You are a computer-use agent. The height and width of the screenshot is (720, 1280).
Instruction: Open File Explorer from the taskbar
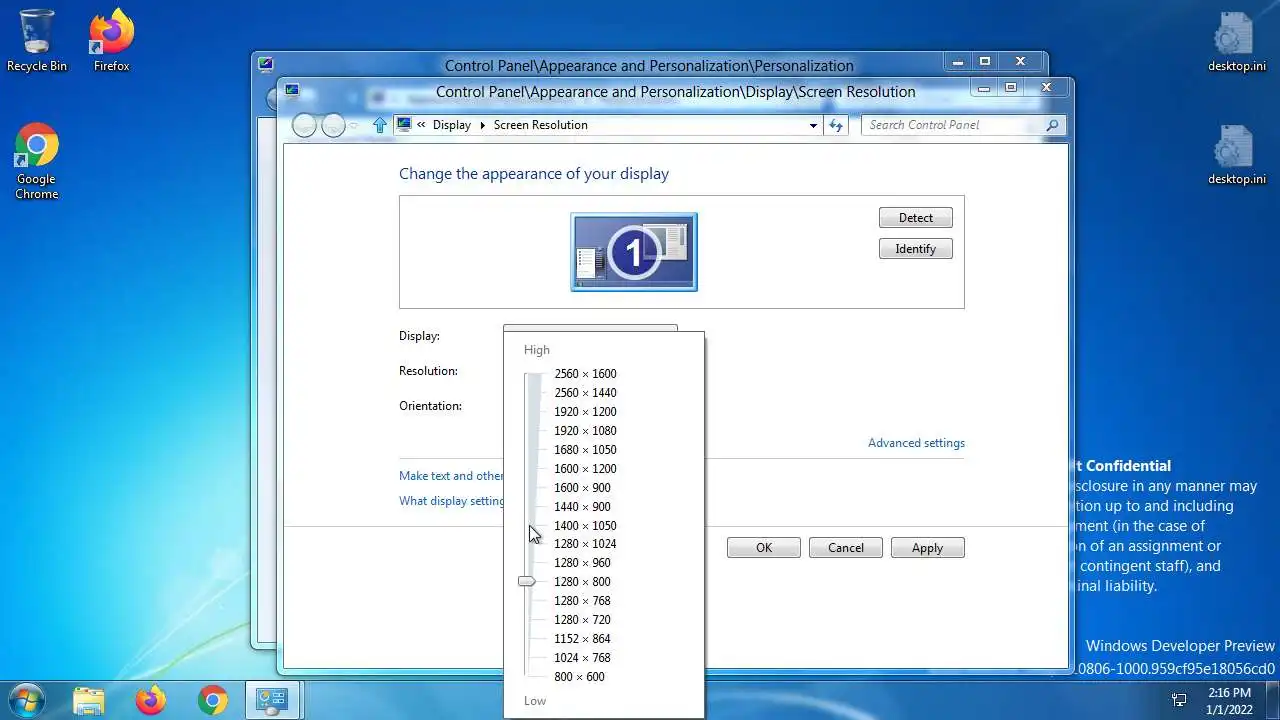coord(89,700)
